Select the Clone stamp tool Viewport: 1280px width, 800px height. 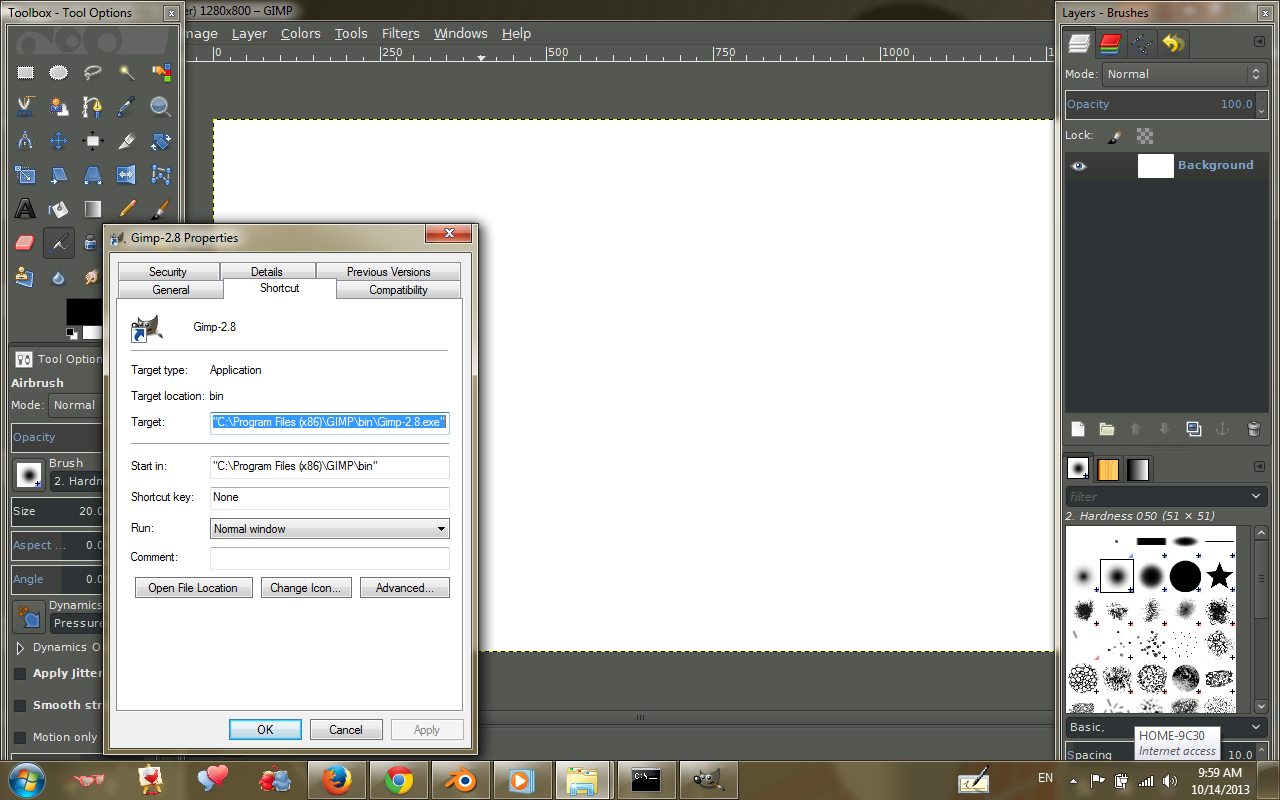25,277
